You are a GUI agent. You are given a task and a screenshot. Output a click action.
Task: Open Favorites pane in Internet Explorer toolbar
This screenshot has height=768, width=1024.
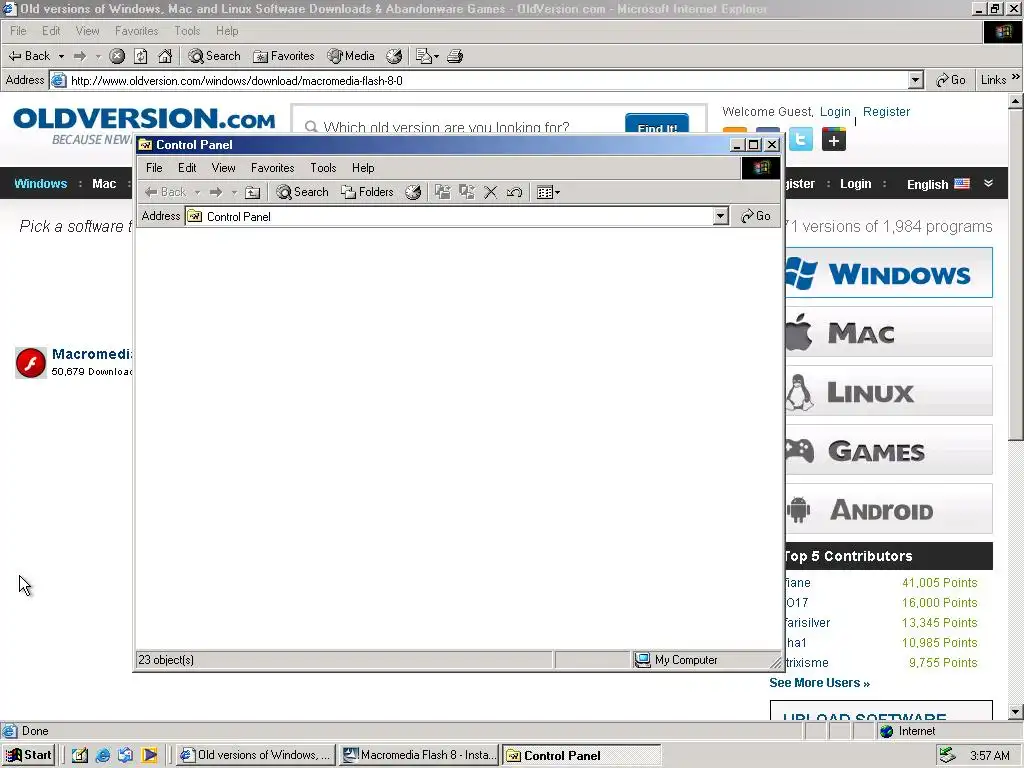283,56
